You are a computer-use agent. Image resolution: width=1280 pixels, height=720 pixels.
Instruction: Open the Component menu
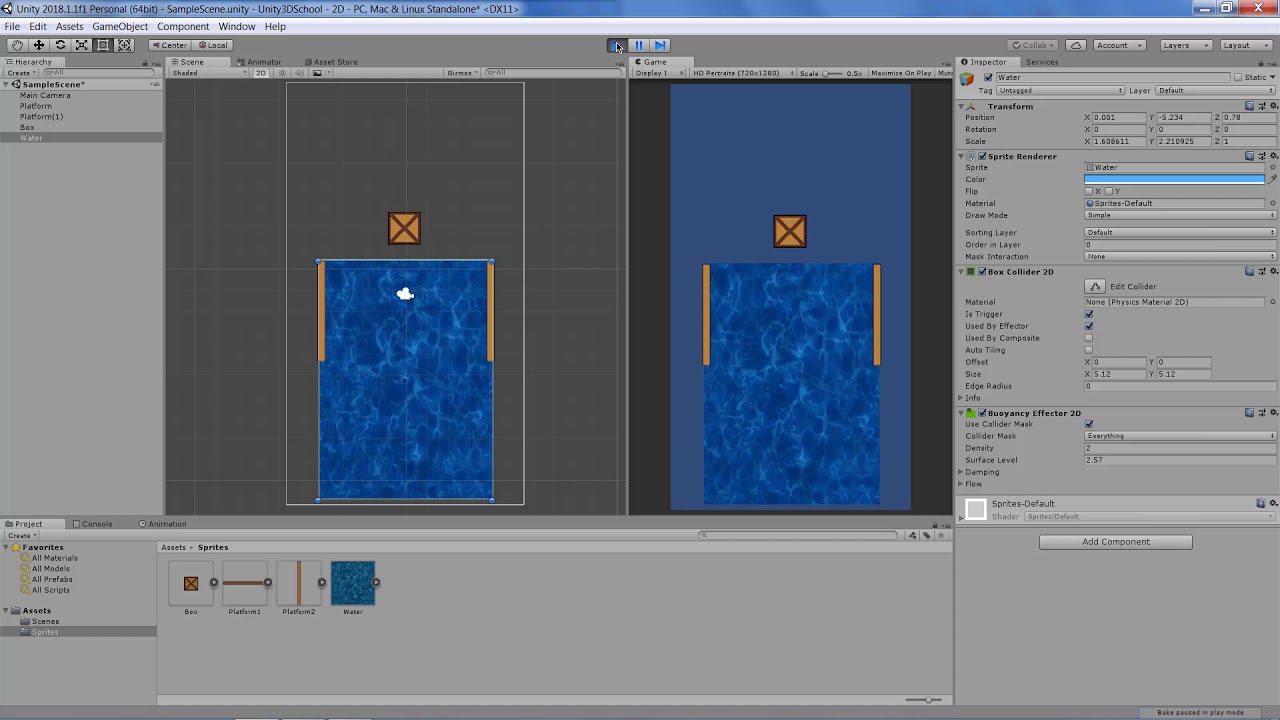(183, 26)
